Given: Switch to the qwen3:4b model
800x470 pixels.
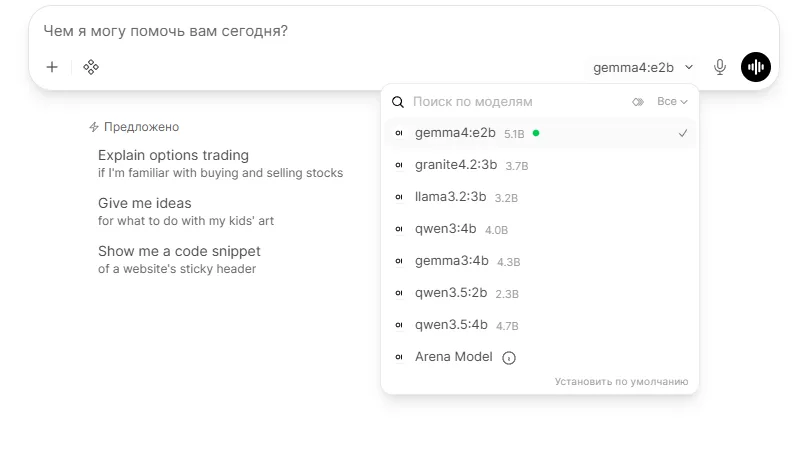Looking at the screenshot, I should coord(540,229).
